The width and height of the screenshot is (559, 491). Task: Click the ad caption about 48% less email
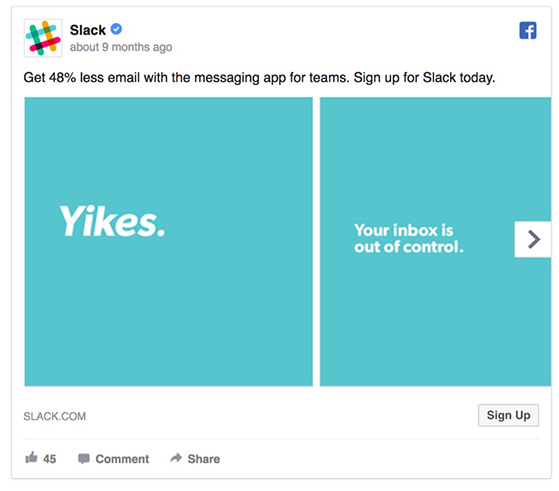(x=260, y=77)
